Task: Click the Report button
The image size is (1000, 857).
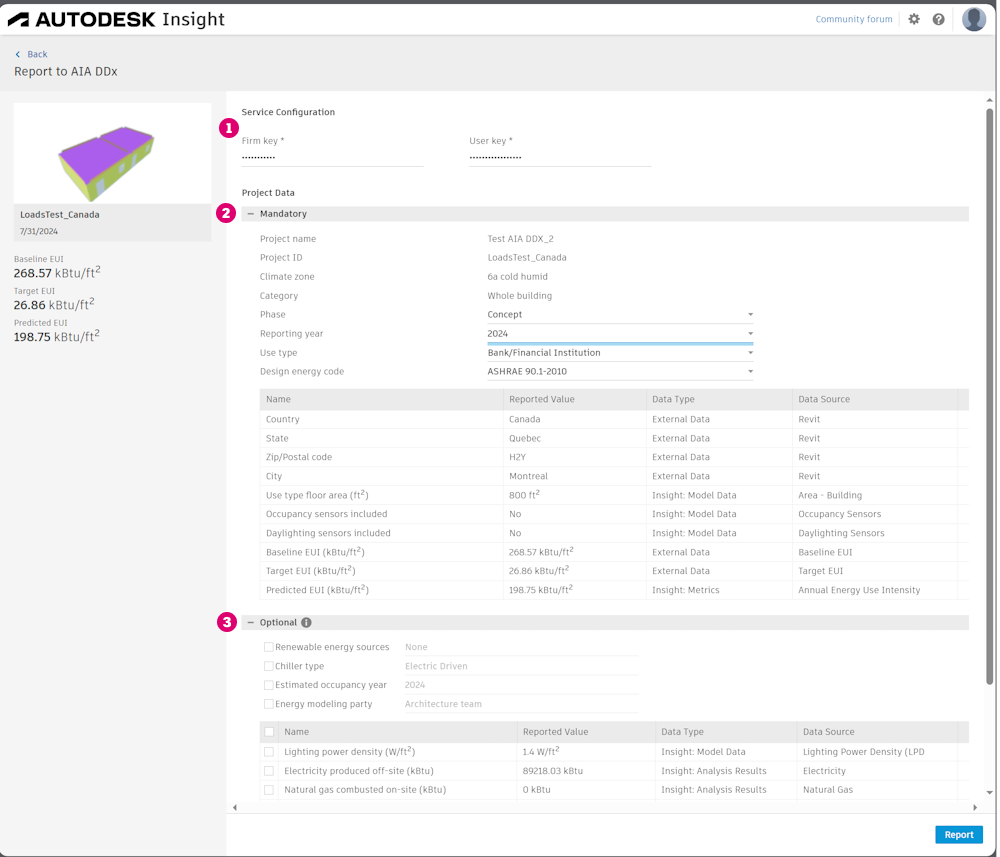Action: coord(959,834)
